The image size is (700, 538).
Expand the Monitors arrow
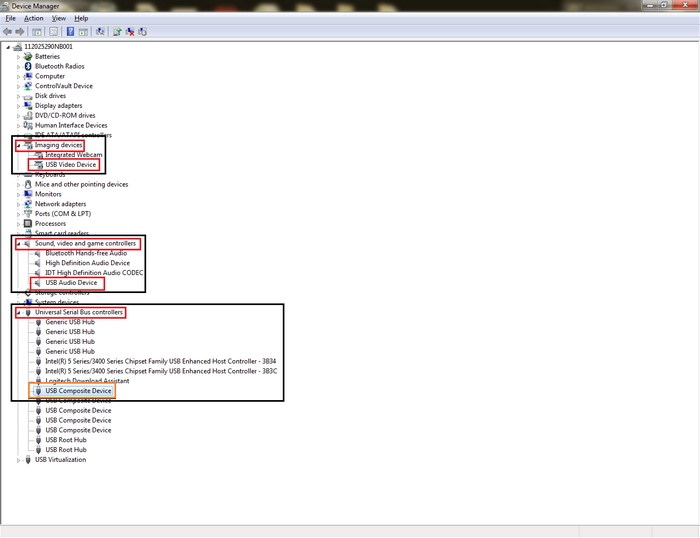coord(19,194)
